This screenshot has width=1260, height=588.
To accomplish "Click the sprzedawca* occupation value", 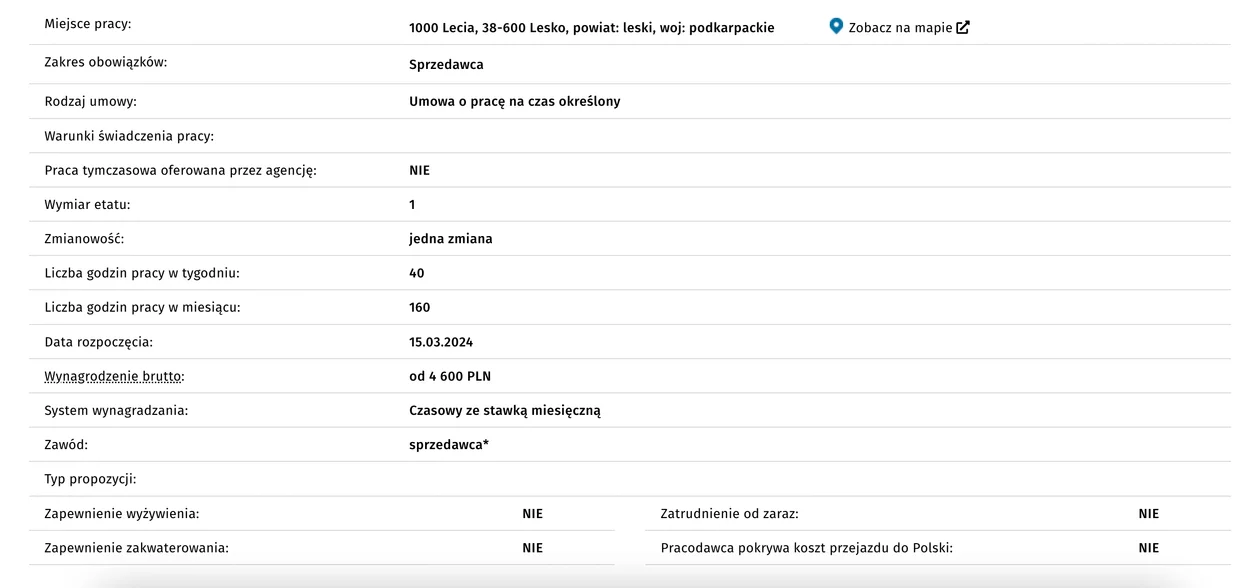I will coord(449,444).
